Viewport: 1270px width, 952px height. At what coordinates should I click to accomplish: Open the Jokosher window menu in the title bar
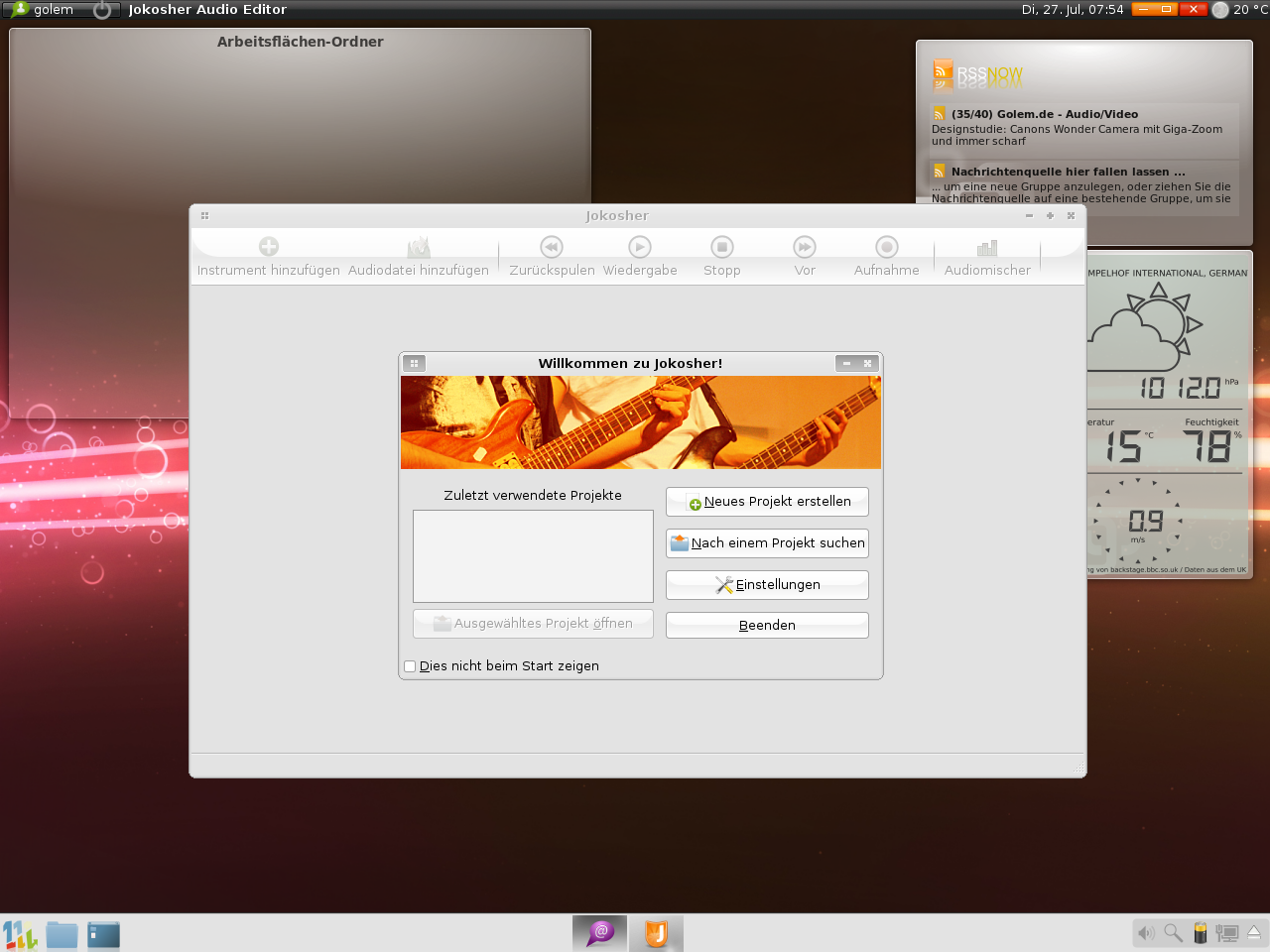coord(204,216)
